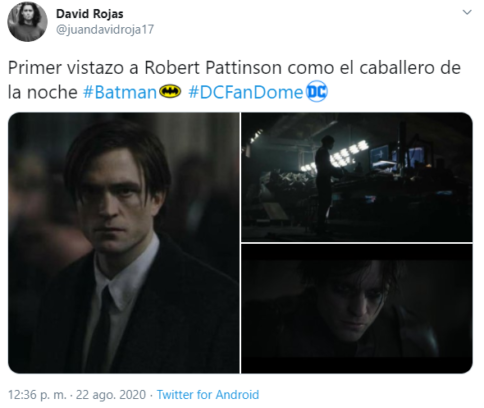Viewport: 484px width, 408px height.
Task: Expand the tweet options chevron menu
Action: 467,13
